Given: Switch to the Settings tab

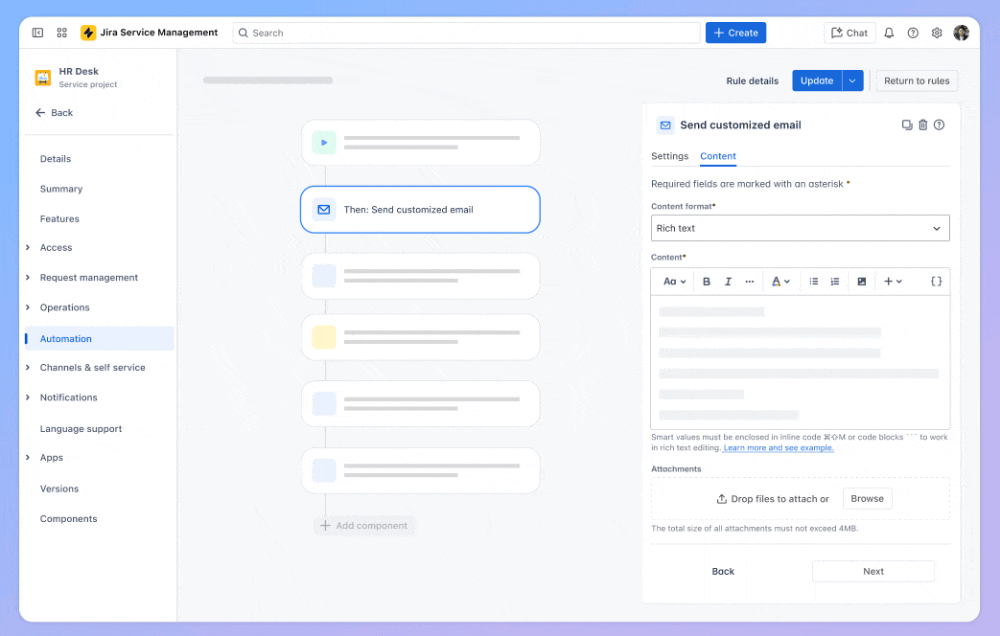Looking at the screenshot, I should (670, 156).
